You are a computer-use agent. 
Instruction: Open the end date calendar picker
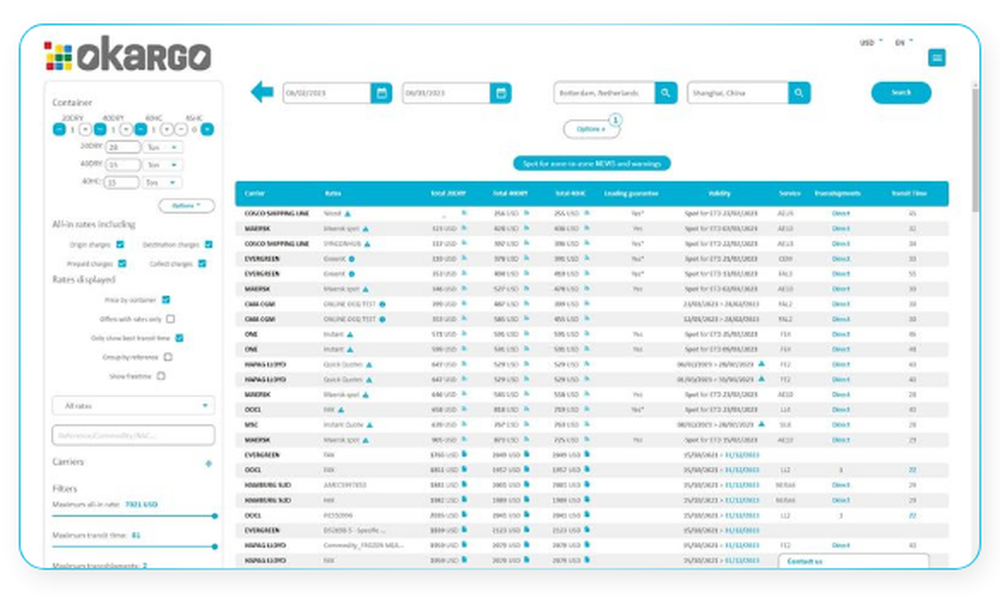click(501, 93)
